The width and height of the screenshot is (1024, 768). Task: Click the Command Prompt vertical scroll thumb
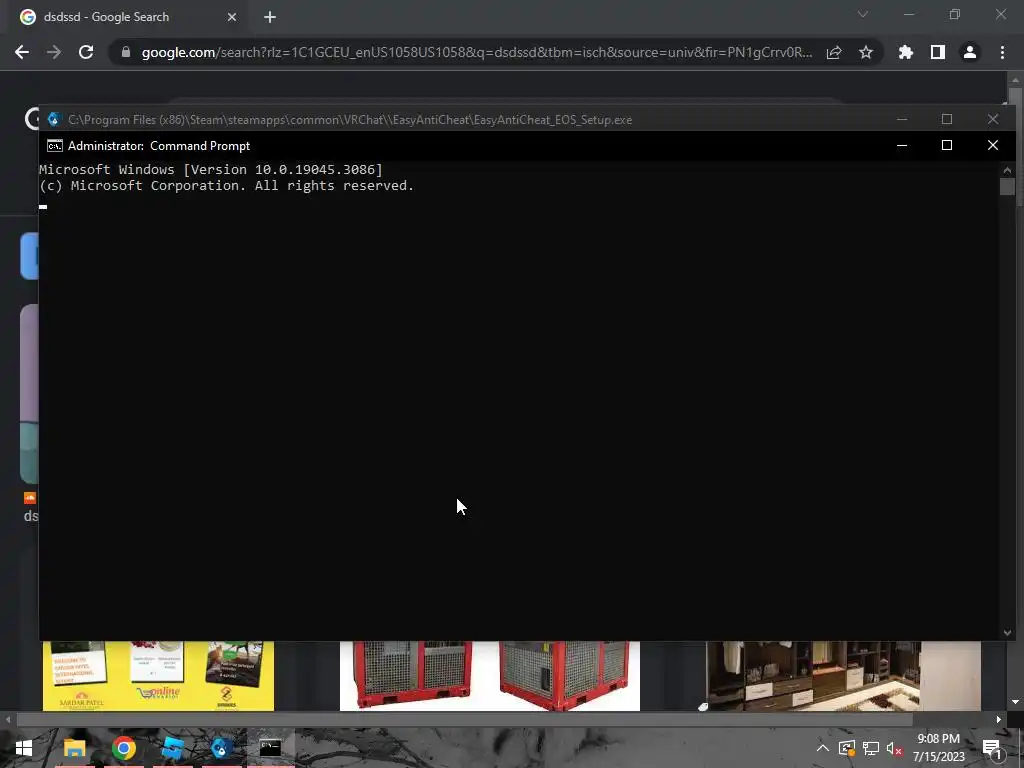pos(1007,186)
